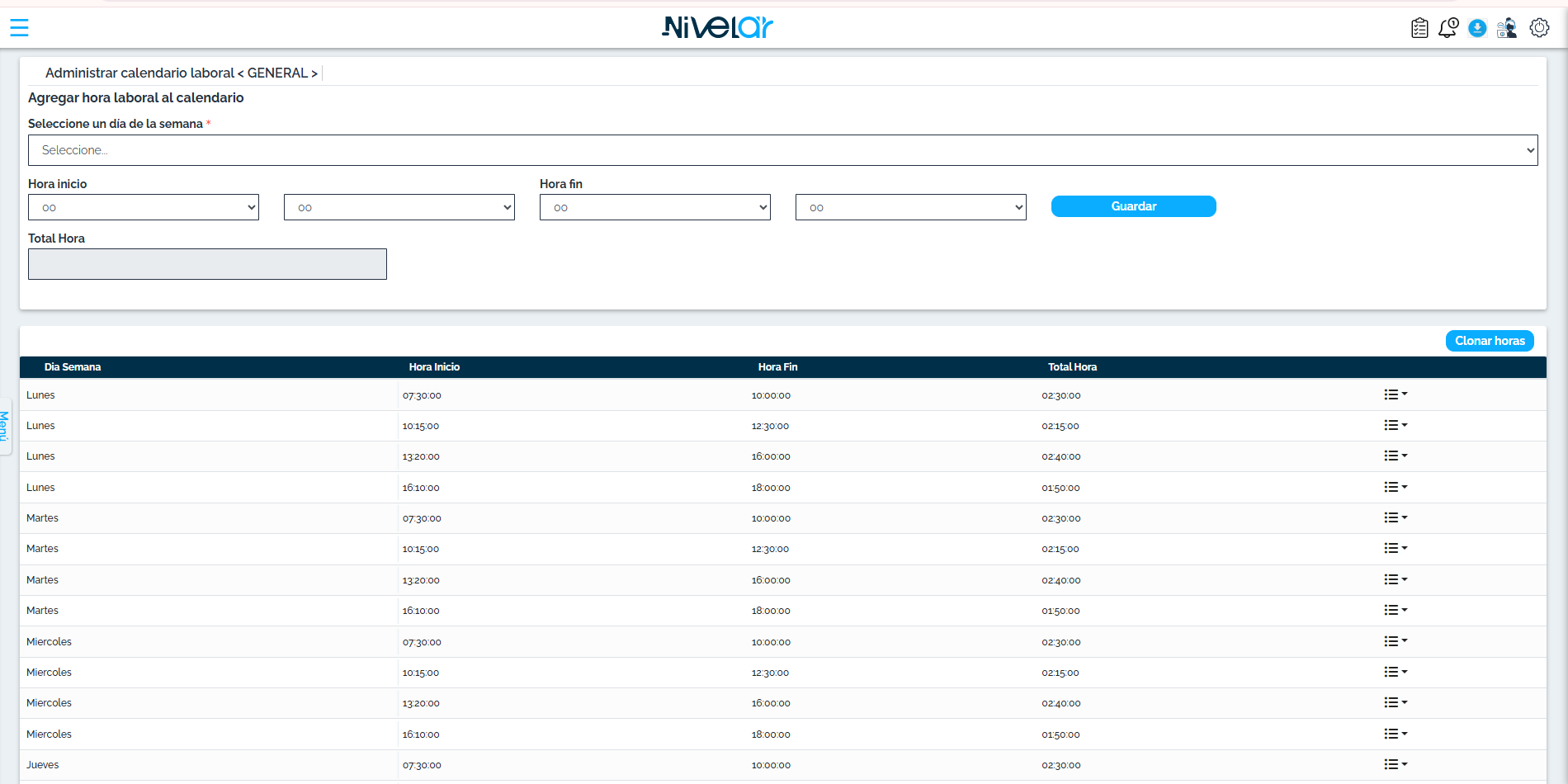The image size is (1568, 784).
Task: Open the support agent headset icon
Action: [x=1507, y=28]
